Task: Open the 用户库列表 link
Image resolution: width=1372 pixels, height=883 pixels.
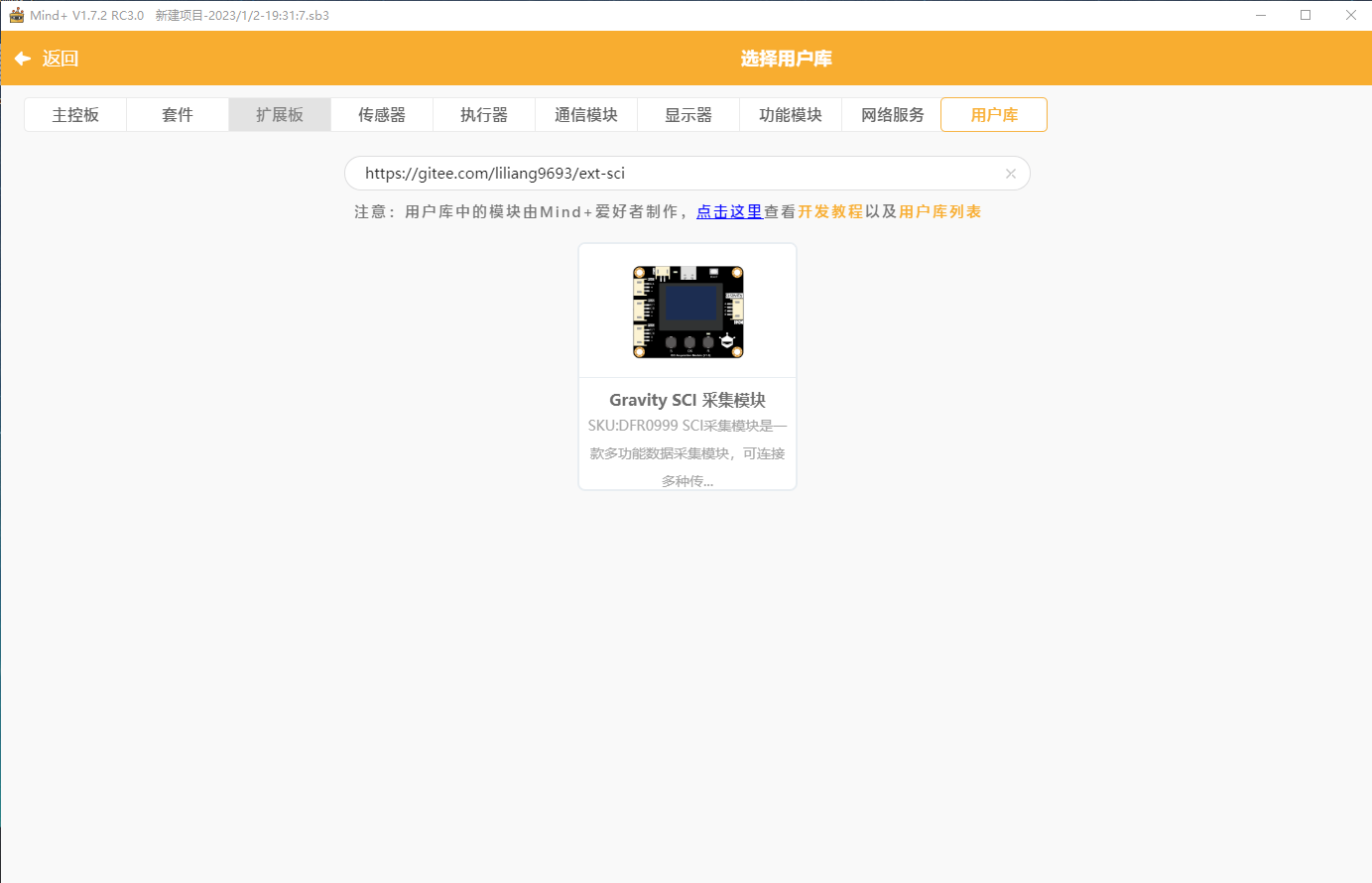Action: tap(940, 211)
